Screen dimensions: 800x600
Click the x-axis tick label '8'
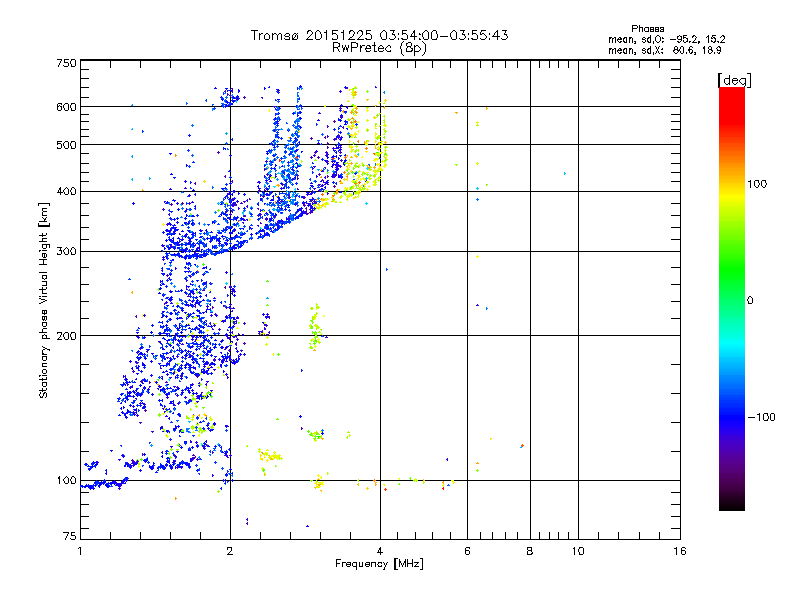530,551
